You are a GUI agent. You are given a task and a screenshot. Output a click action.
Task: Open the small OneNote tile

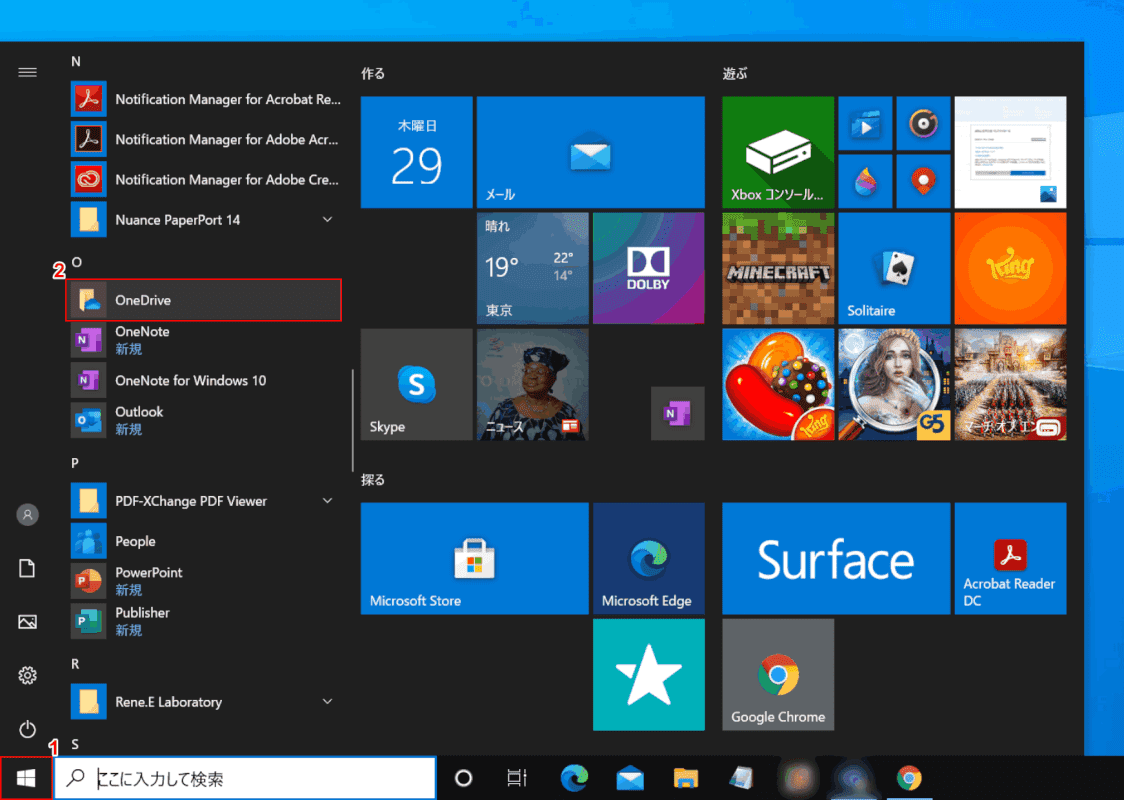[x=677, y=414]
